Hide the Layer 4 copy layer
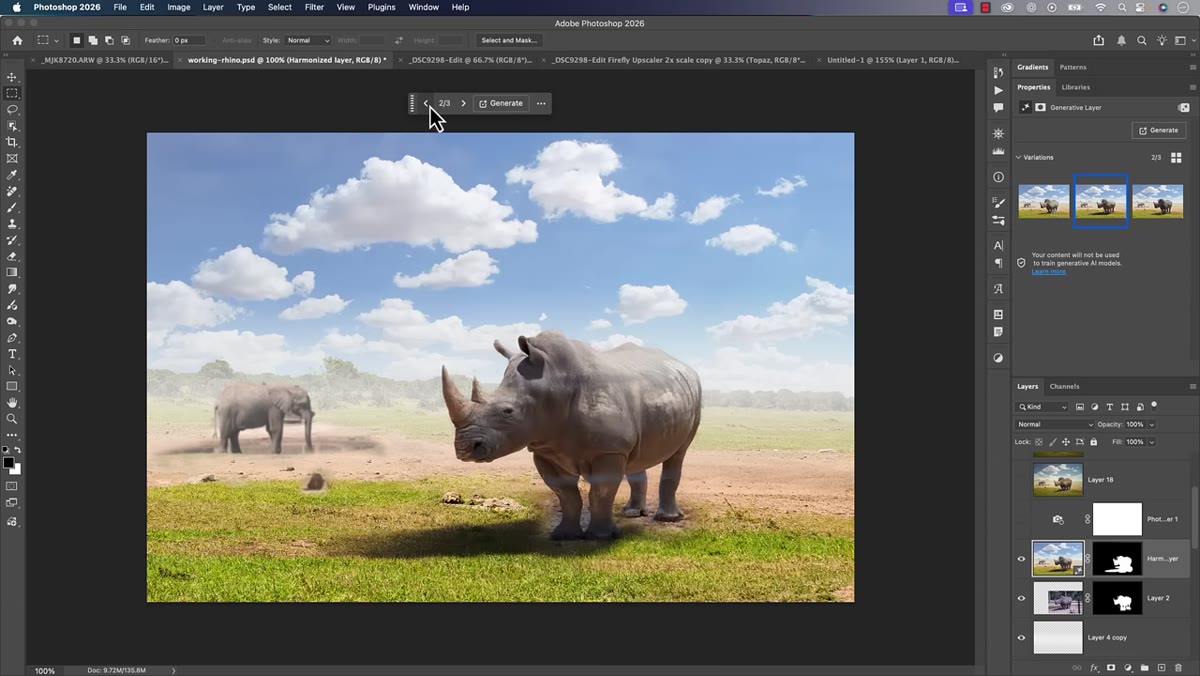1200x676 pixels. click(x=1021, y=637)
